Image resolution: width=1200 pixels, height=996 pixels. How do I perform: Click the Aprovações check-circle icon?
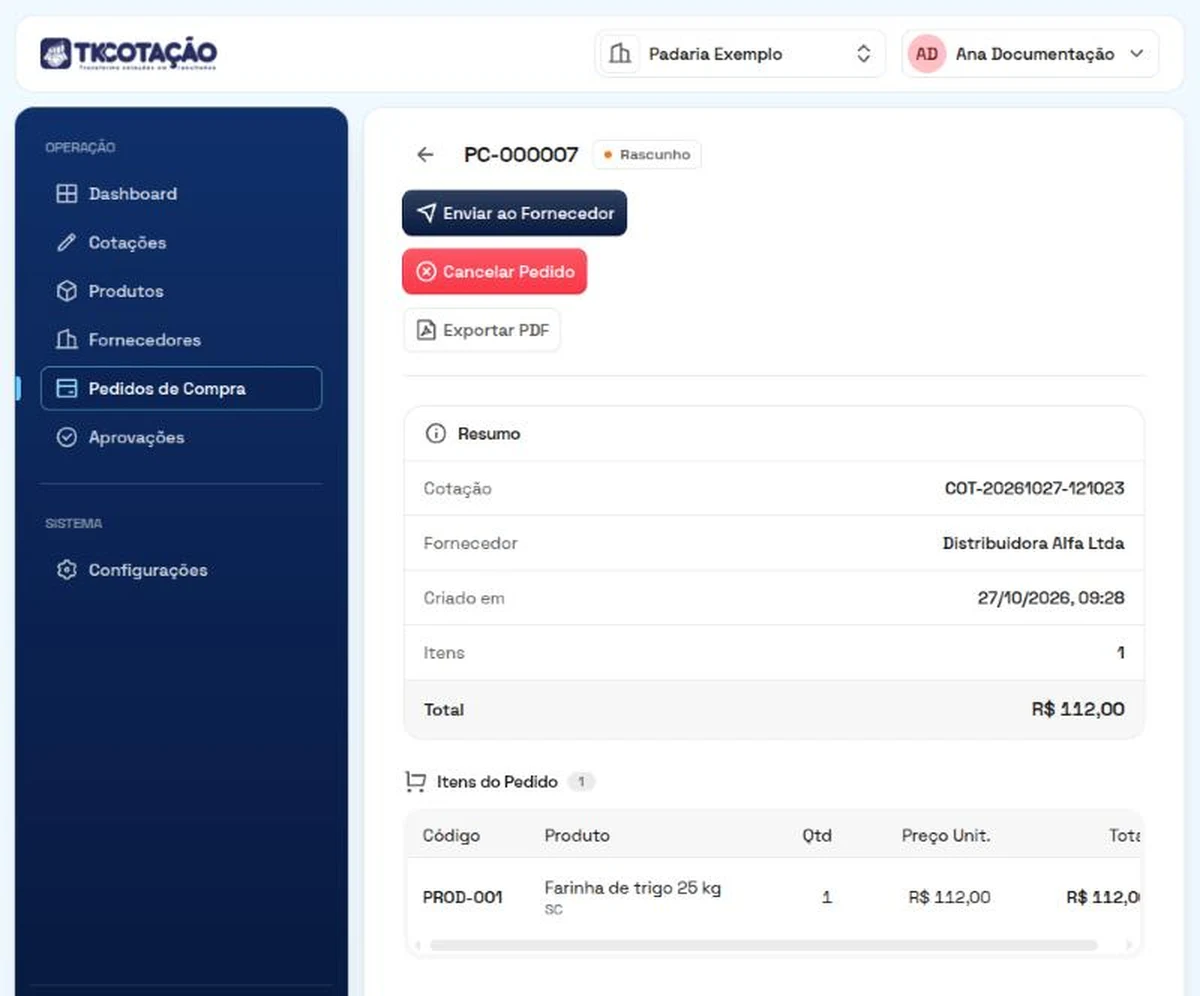click(66, 437)
